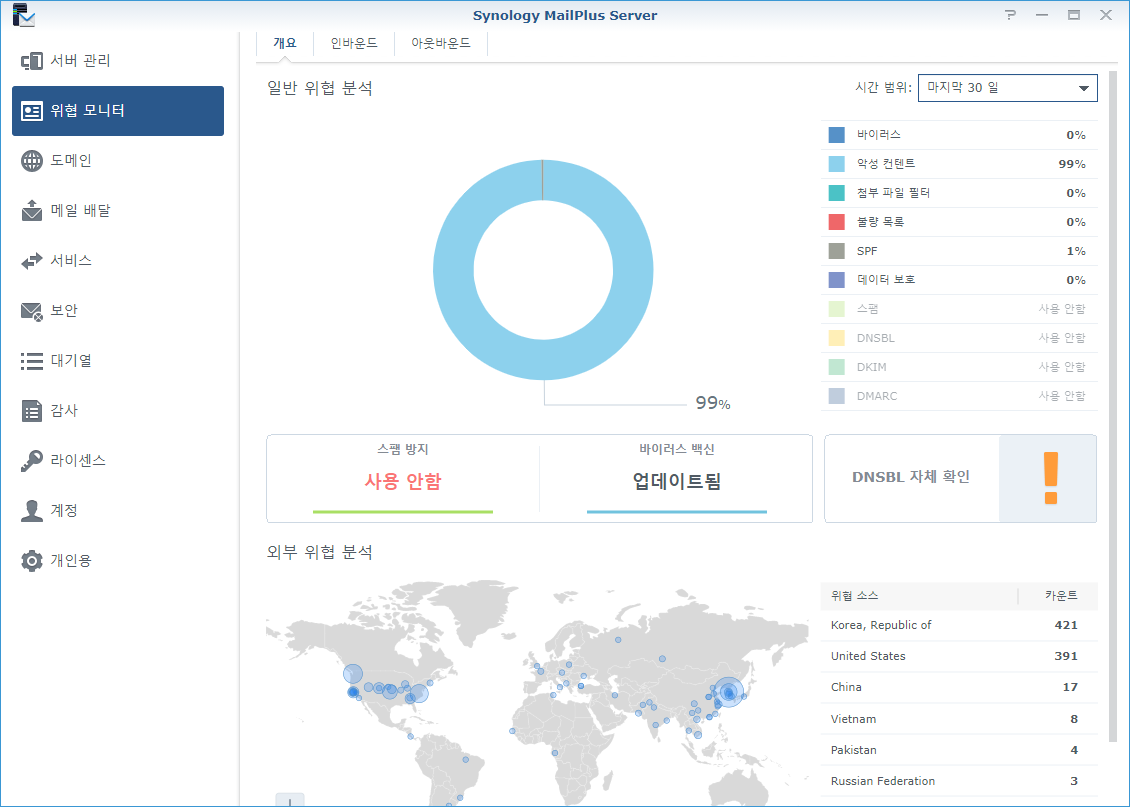Click the 개인용 gear icon

click(x=32, y=561)
